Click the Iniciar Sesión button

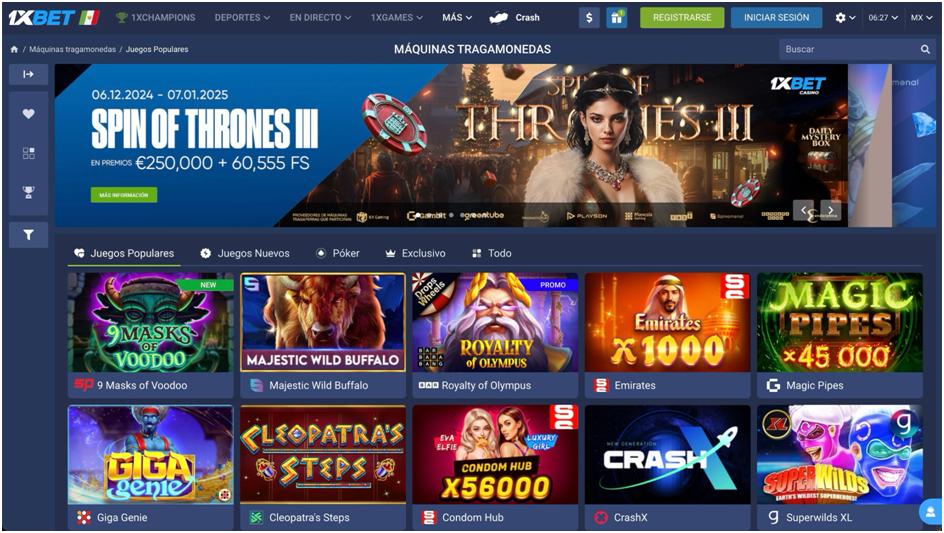[x=777, y=17]
